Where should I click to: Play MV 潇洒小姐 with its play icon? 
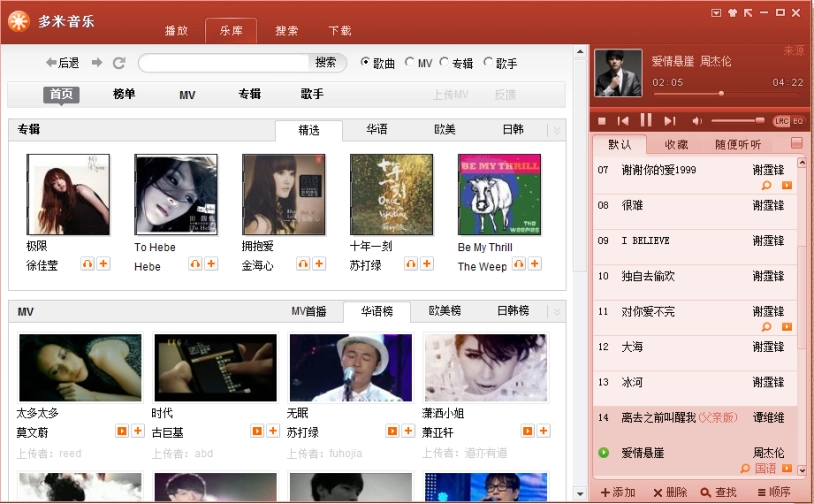pos(527,431)
